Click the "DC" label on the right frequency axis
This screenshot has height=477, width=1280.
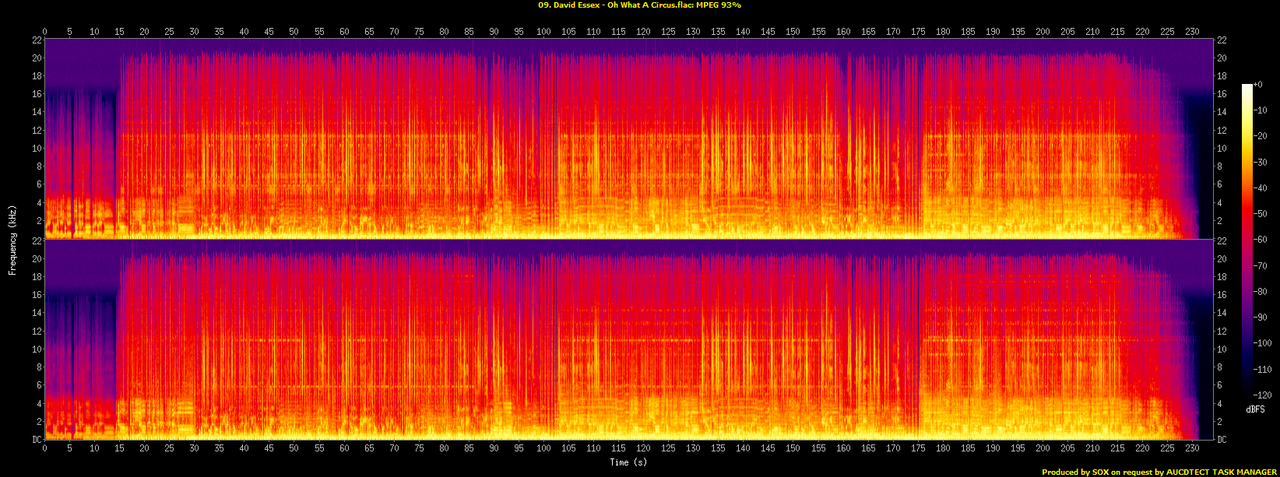(x=1220, y=440)
